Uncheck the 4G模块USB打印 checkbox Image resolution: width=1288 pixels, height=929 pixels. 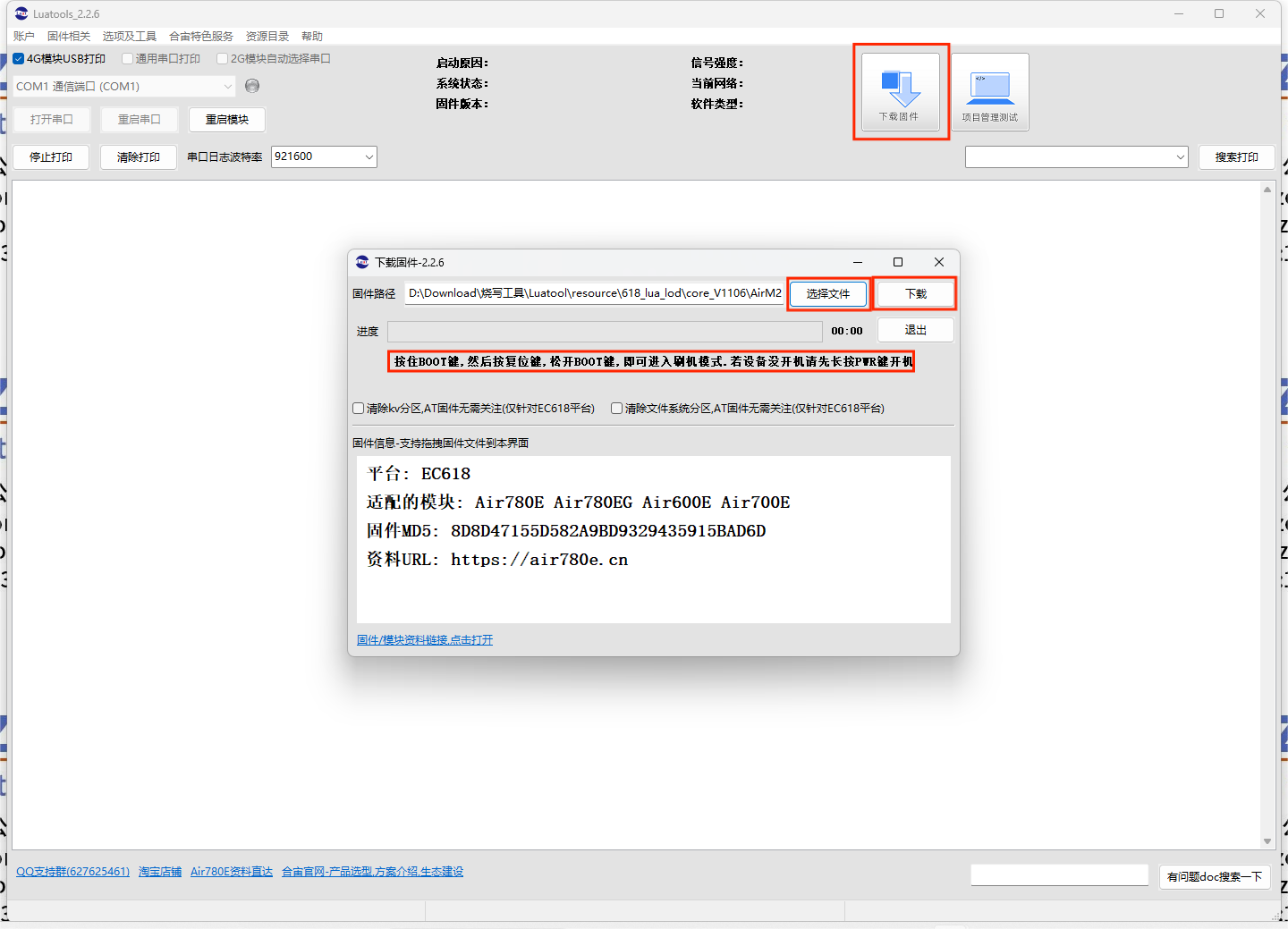tap(19, 59)
